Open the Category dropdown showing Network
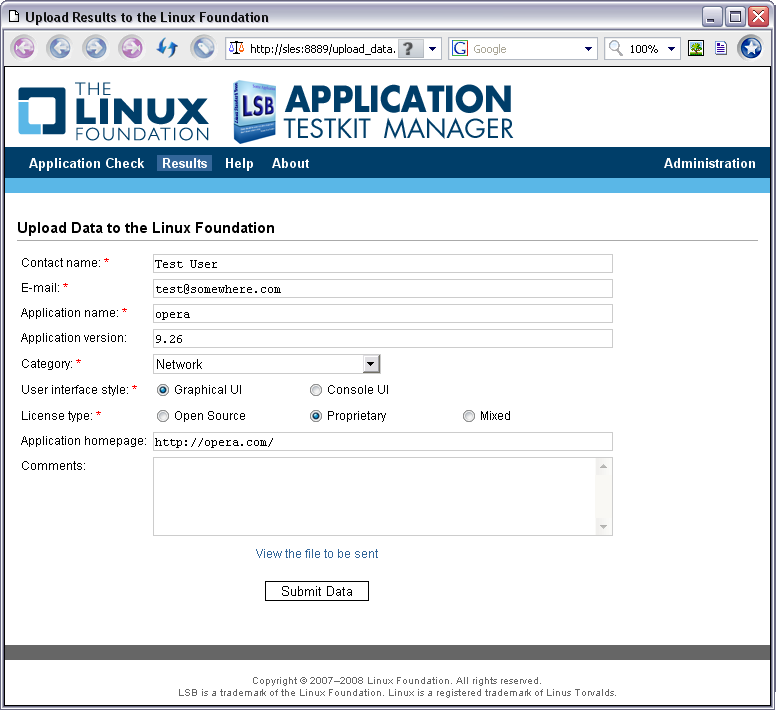This screenshot has height=710, width=776. tap(267, 364)
